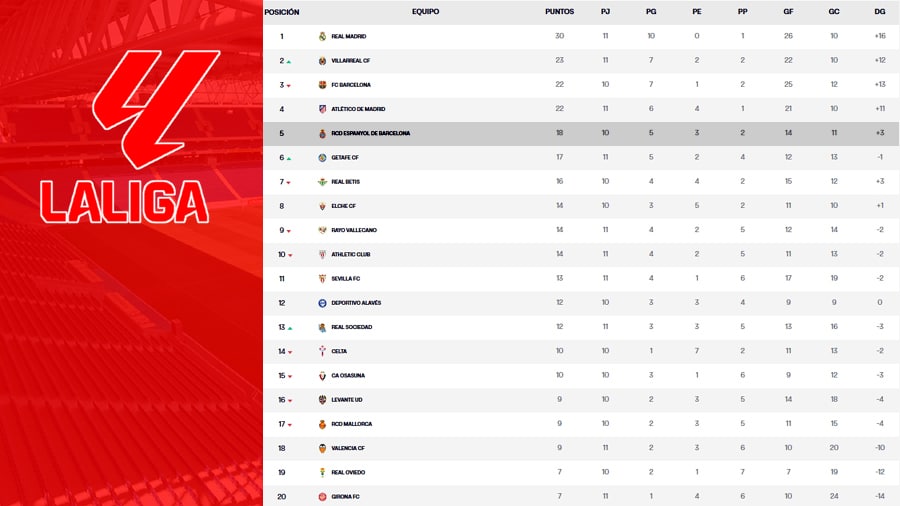Click the Getafe CF club crest

point(322,158)
